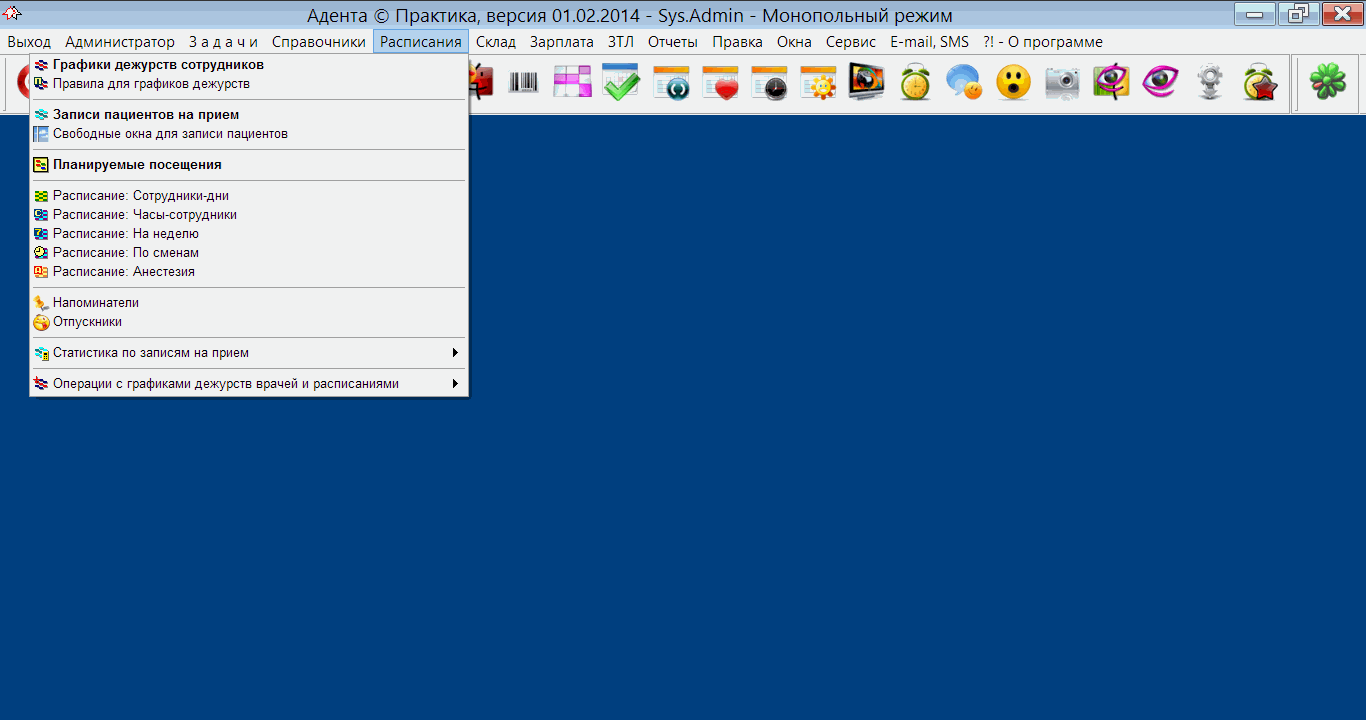1366x720 pixels.
Task: Choose Записи пациентов на прием
Action: (146, 115)
